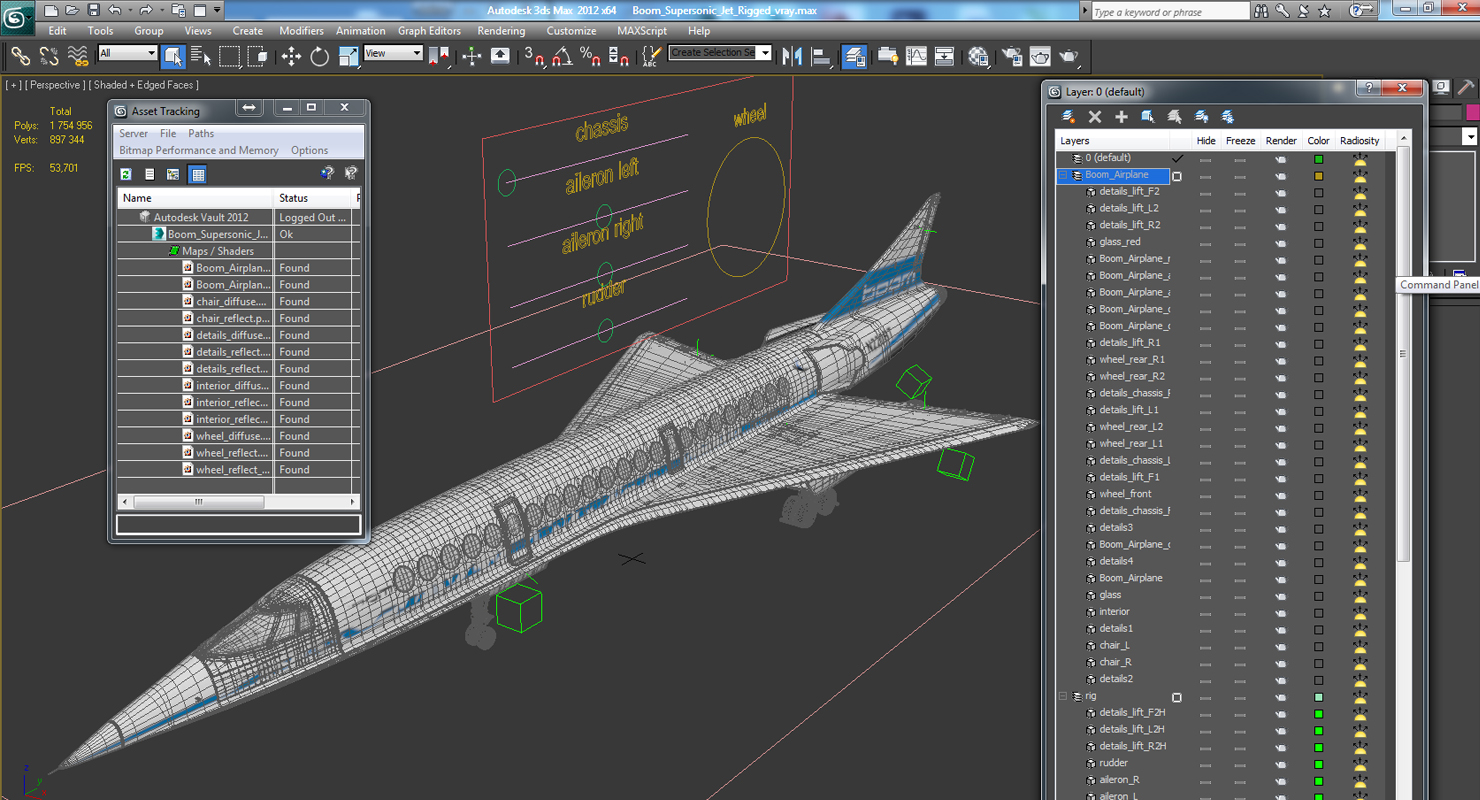Toggle Hide for glass_red object
Screen dimensions: 1480x800
click(x=1205, y=242)
